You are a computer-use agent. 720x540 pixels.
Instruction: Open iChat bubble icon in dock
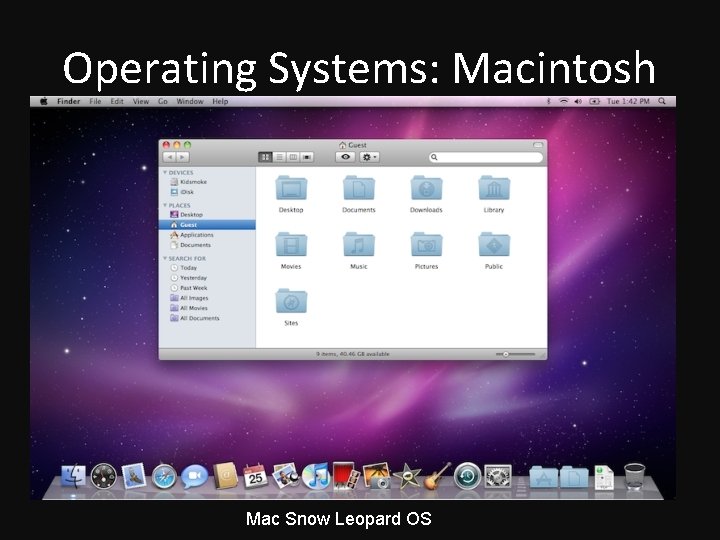194,477
